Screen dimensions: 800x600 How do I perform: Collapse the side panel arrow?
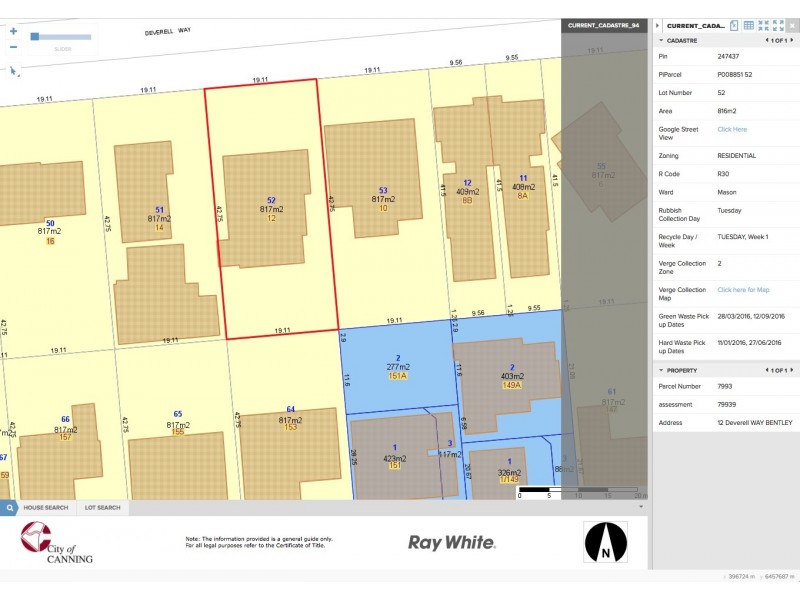[x=658, y=26]
